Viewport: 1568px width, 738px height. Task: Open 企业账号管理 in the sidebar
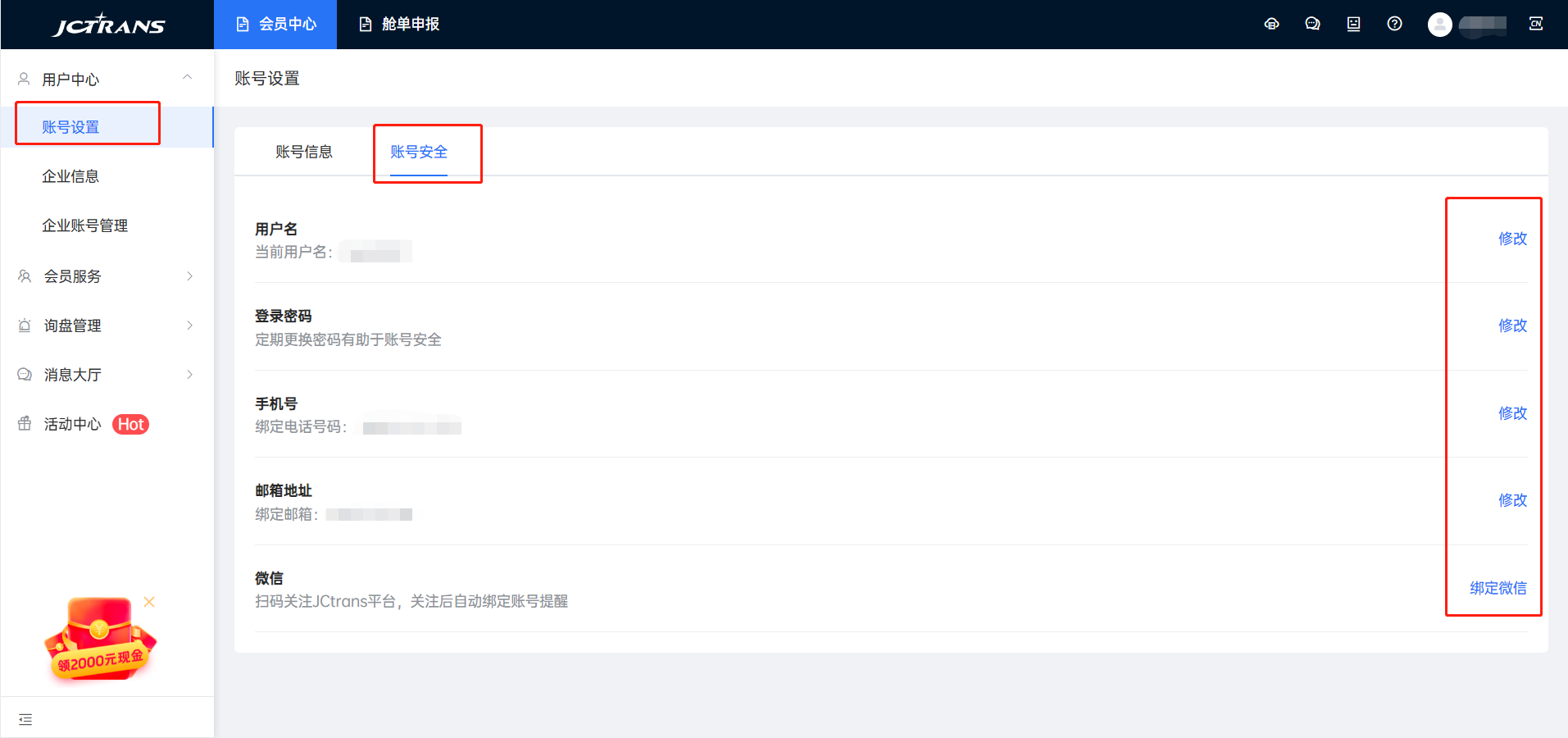click(x=85, y=225)
